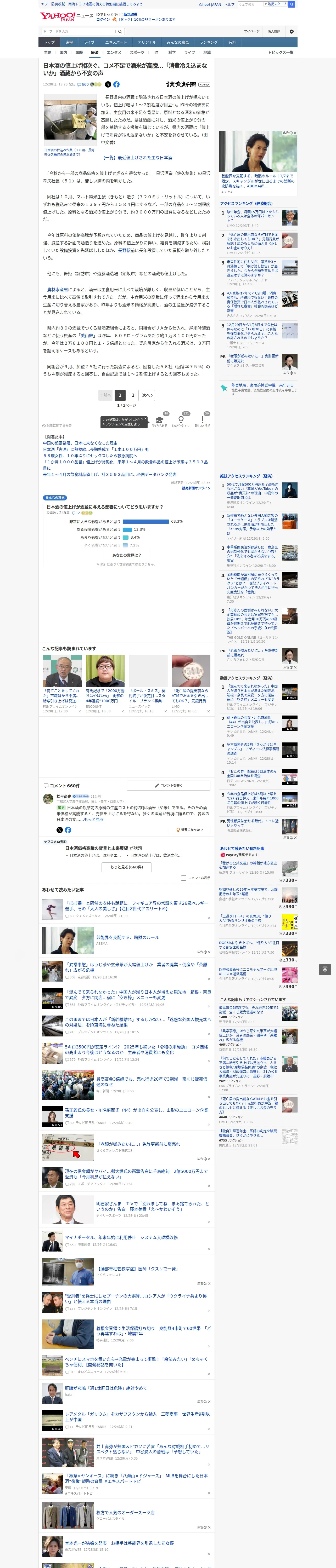Viewport: 336px width, 1568px height.
Task: Click the scroll-to-top arrow button
Action: (325, 969)
